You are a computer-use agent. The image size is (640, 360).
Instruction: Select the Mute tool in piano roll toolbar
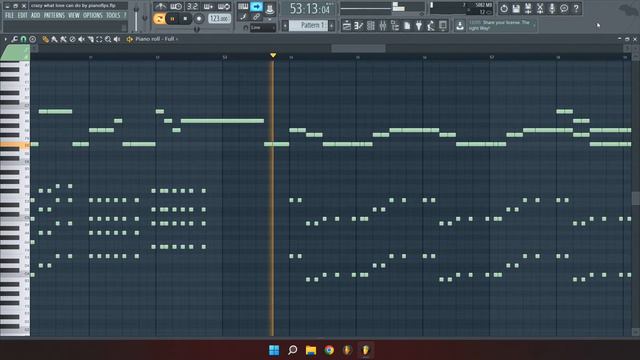point(81,39)
